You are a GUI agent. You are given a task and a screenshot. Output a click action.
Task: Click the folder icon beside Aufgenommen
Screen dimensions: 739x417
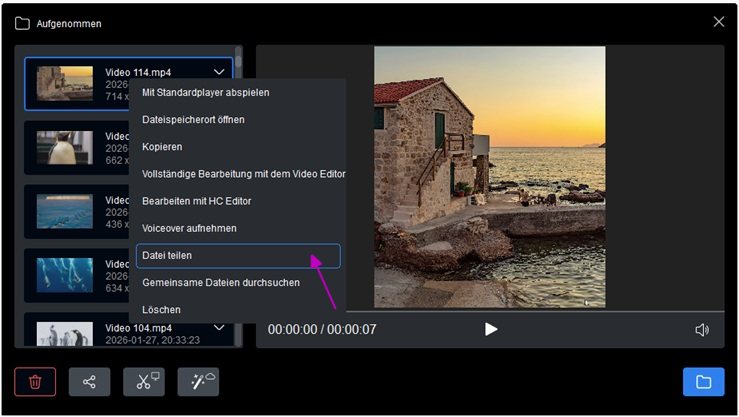pyautogui.click(x=22, y=23)
